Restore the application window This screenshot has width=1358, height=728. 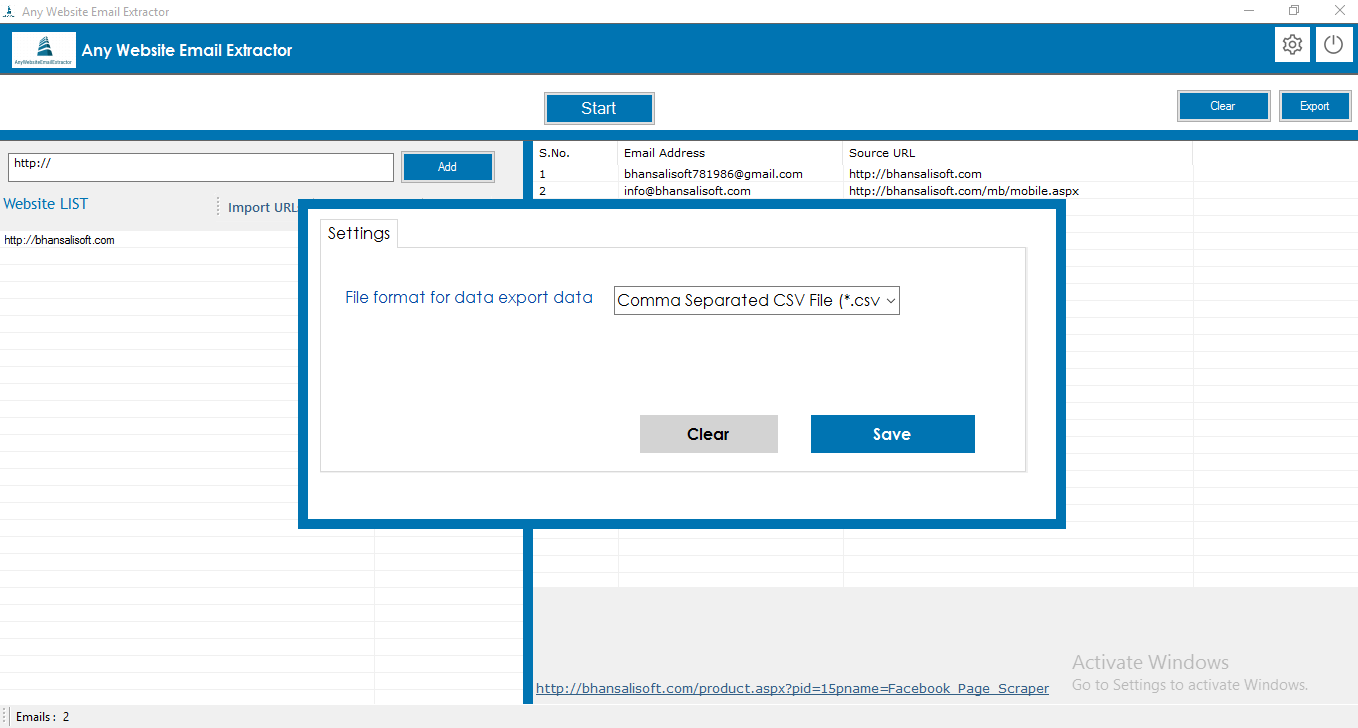[x=1293, y=11]
